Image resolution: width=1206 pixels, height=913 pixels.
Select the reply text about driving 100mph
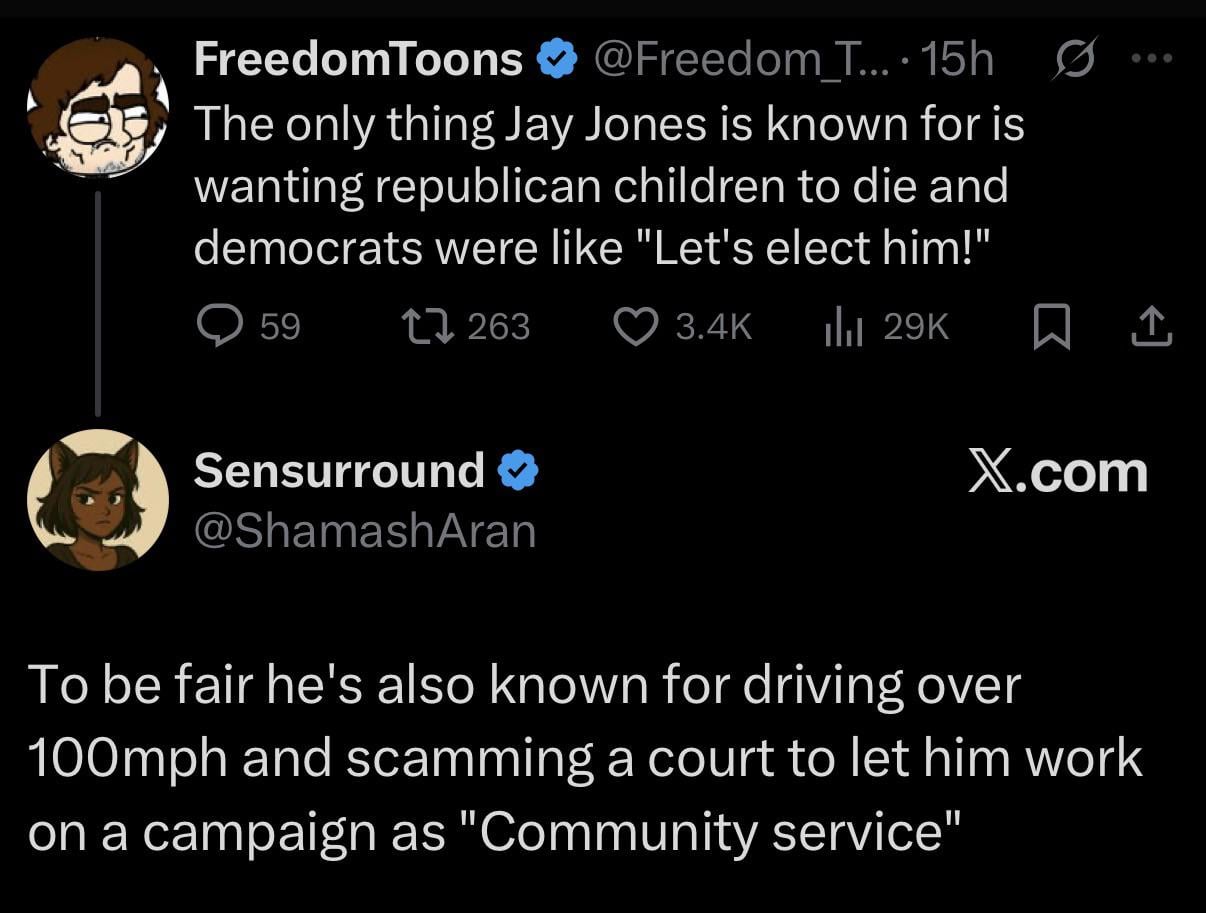(x=585, y=758)
